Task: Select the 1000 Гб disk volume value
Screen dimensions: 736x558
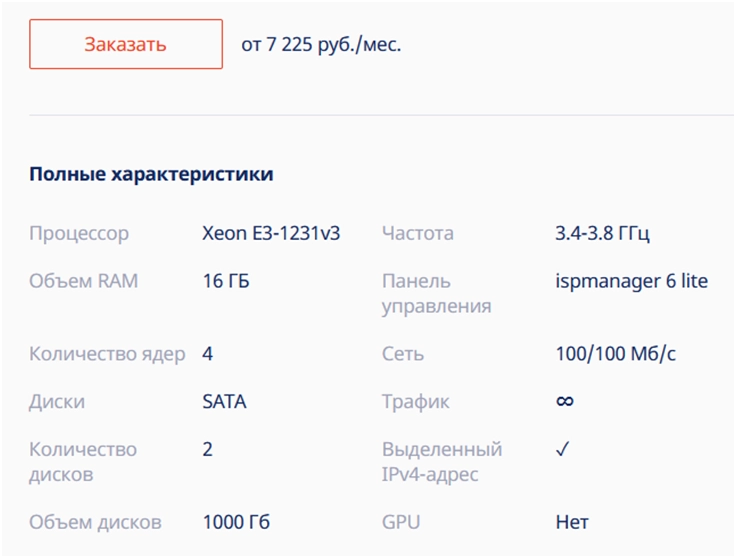Action: click(236, 521)
